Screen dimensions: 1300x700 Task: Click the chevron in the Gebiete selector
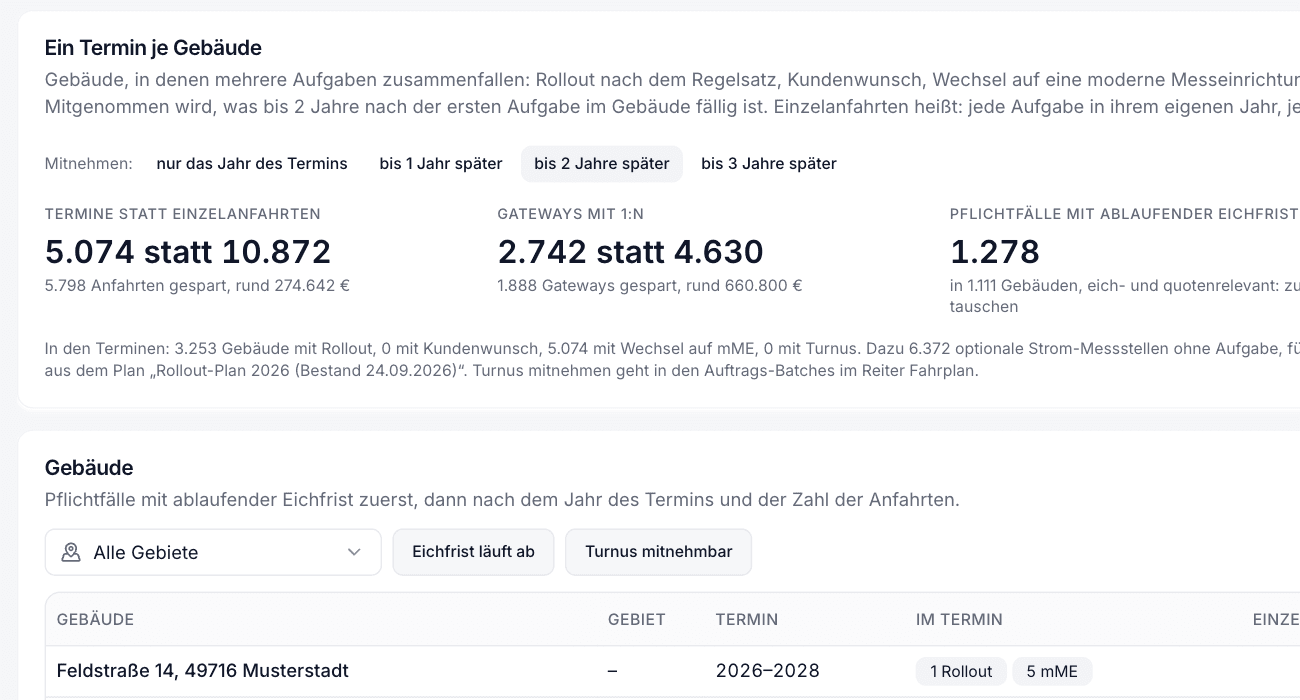[x=354, y=552]
